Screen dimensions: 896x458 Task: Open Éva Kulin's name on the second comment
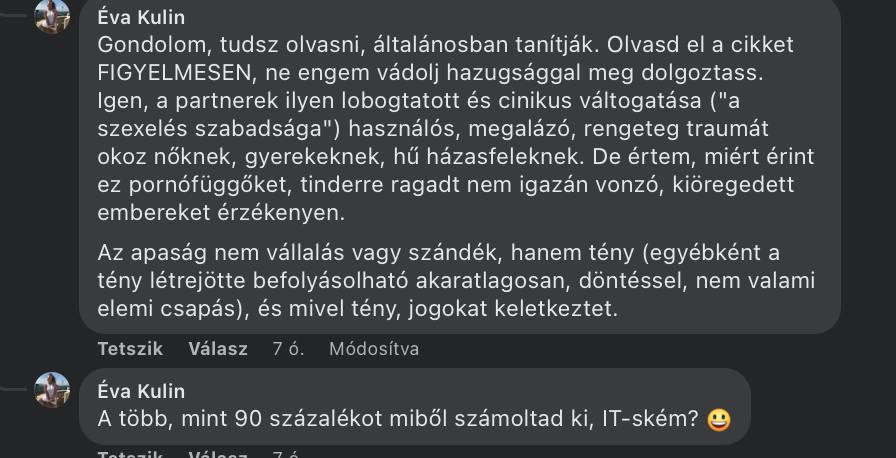(141, 391)
